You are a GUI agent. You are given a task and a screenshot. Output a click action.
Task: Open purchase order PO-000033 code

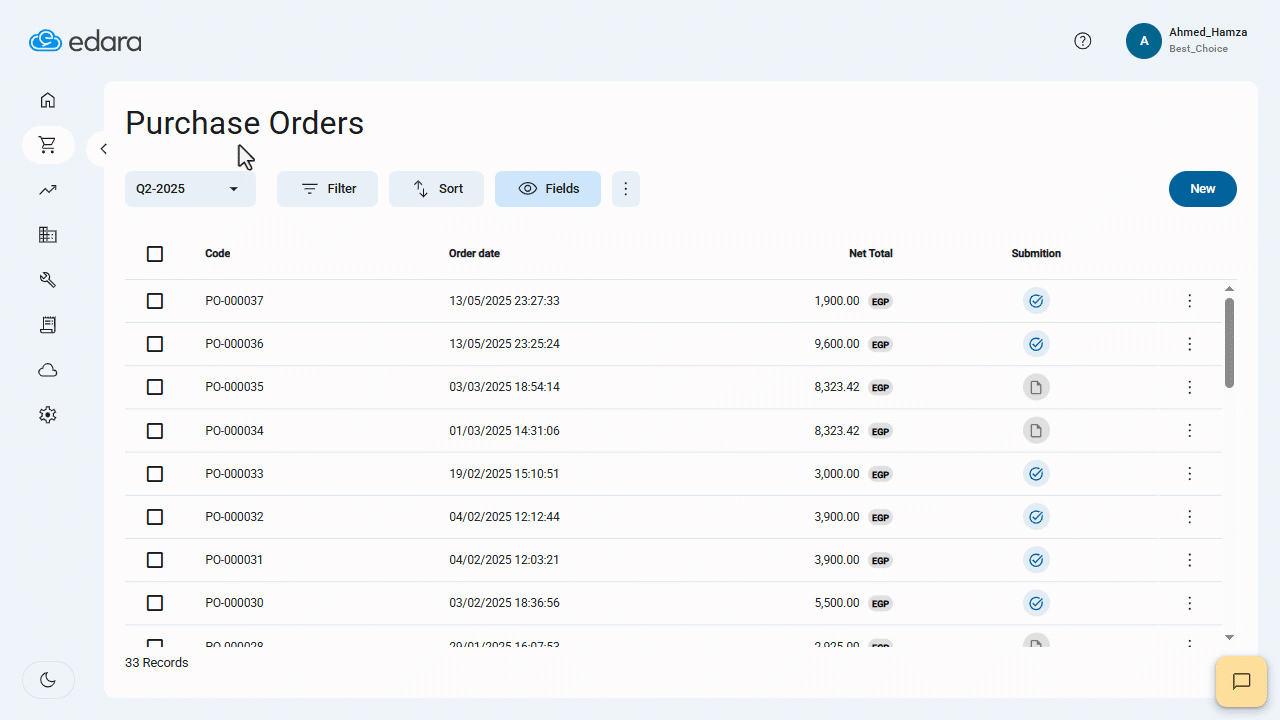coord(234,474)
